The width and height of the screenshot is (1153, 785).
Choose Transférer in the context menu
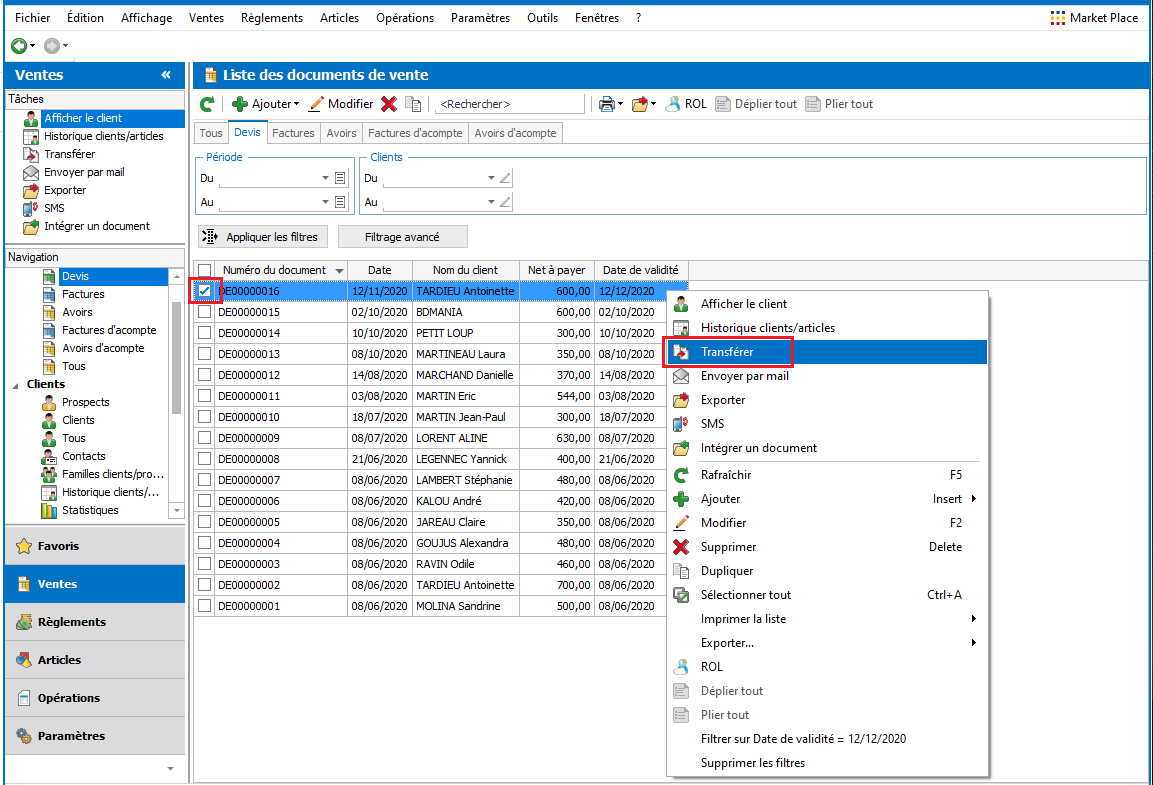coord(727,352)
